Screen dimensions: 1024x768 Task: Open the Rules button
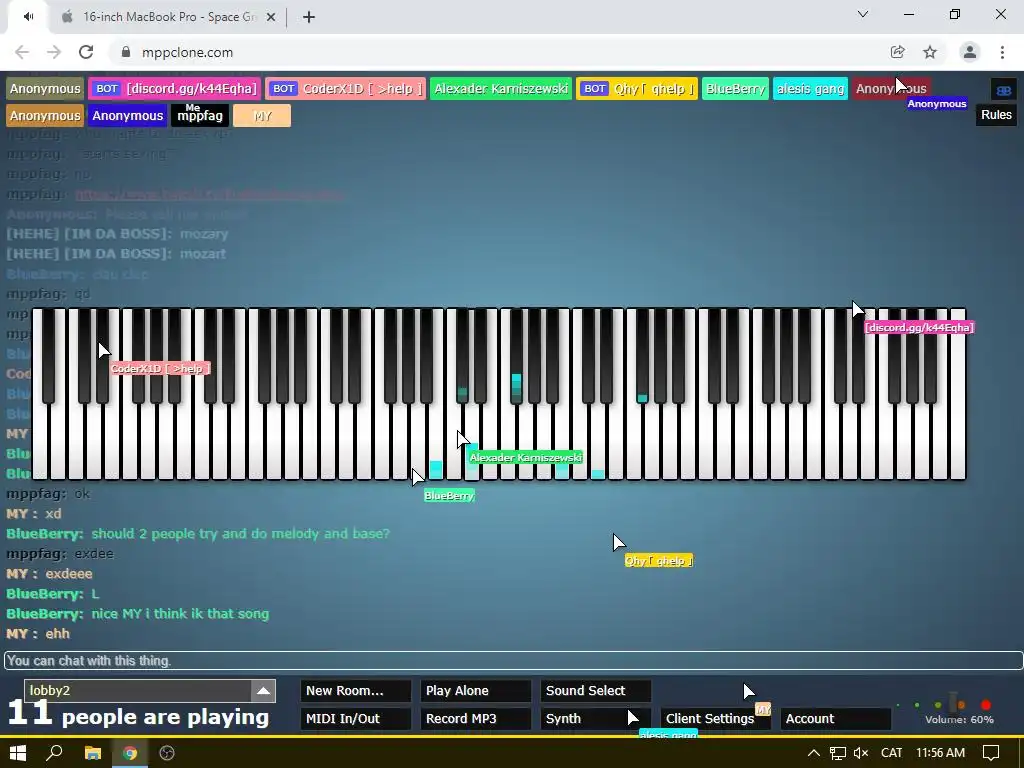996,115
